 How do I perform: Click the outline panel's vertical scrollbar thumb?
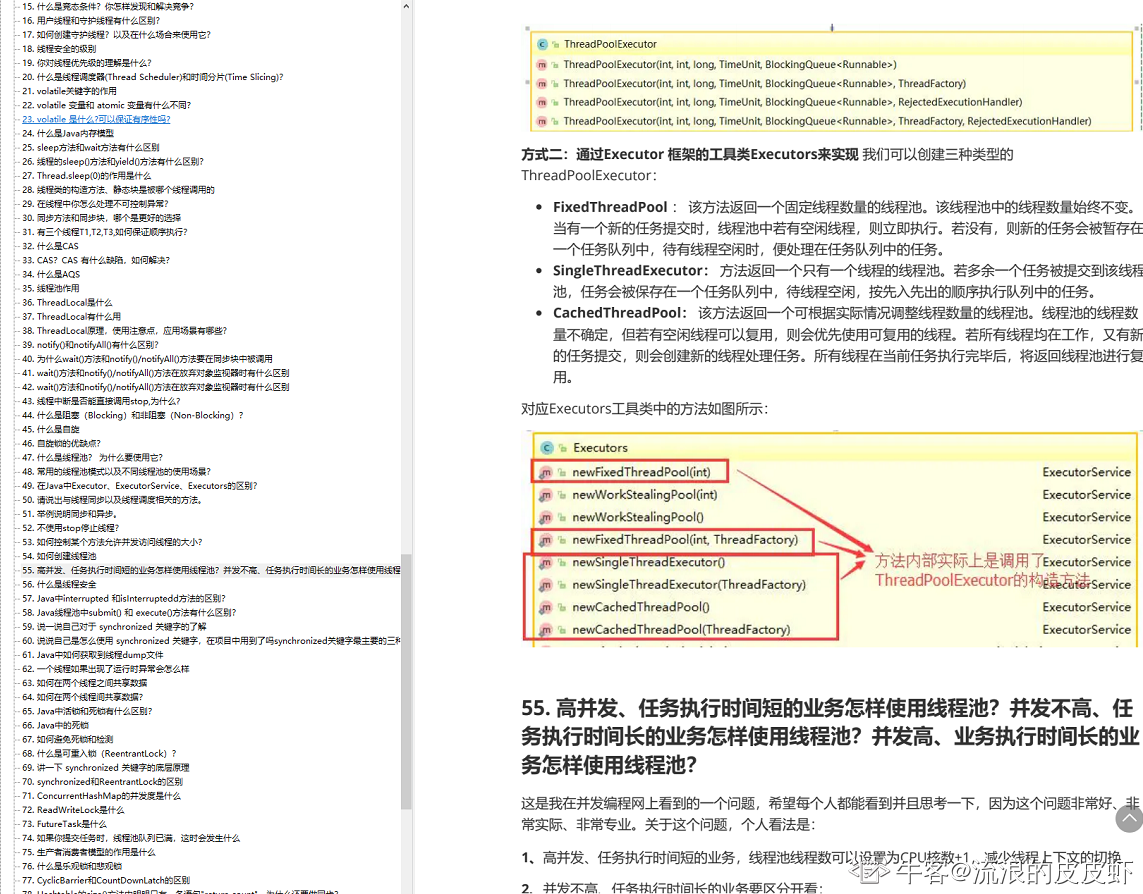[x=406, y=682]
